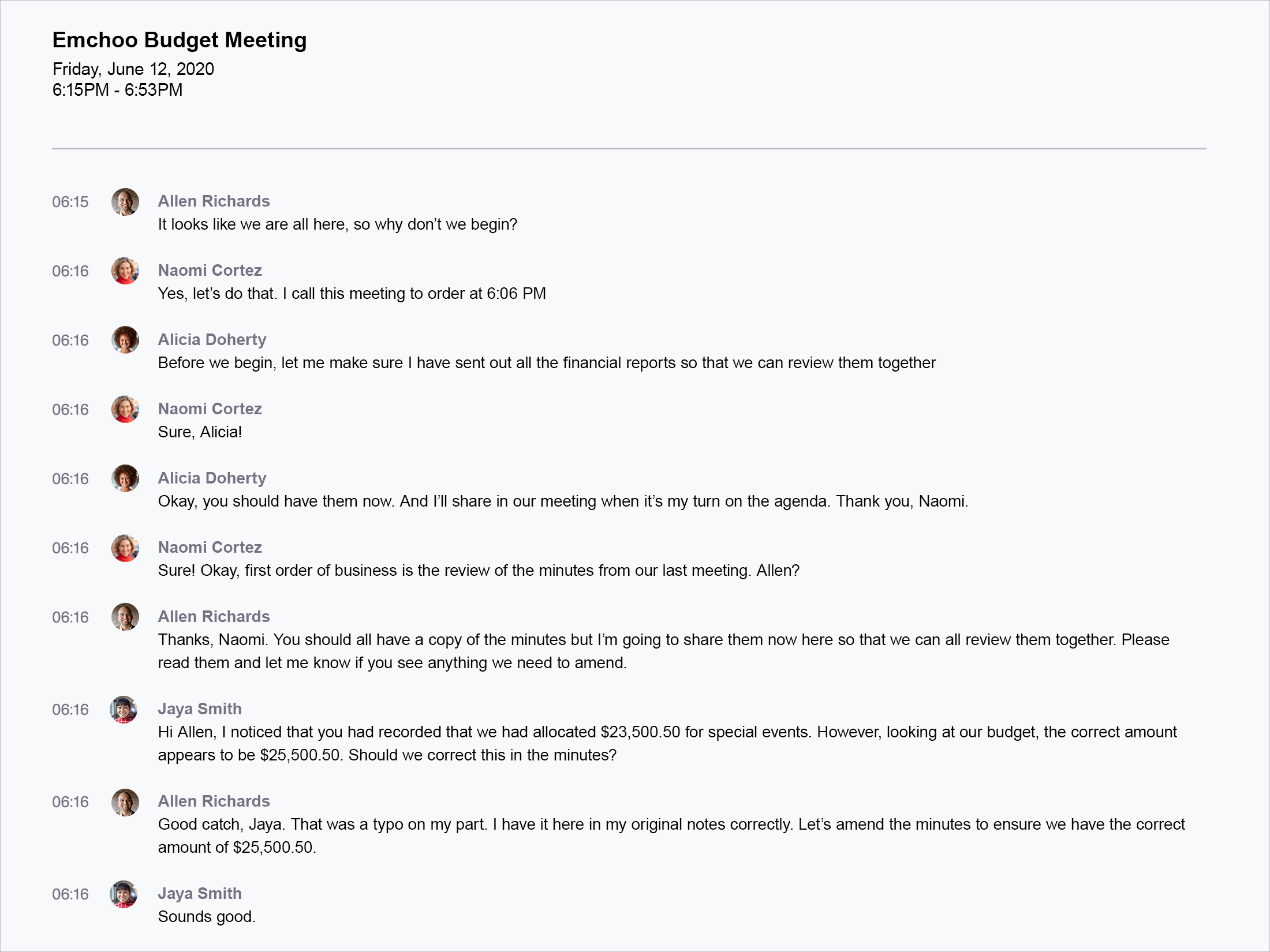Viewport: 1270px width, 952px height.
Task: Click the Allen Richards name above the opening message
Action: coord(214,201)
